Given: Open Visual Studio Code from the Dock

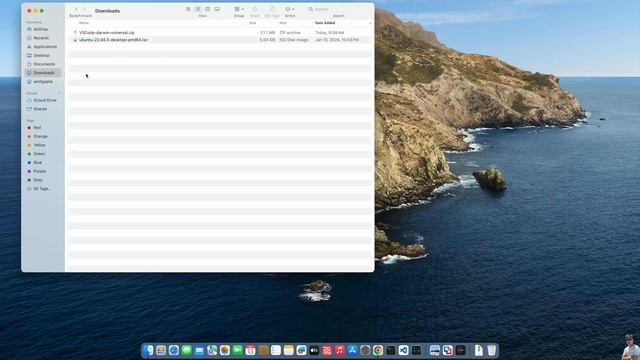Looking at the screenshot, I should click(403, 350).
